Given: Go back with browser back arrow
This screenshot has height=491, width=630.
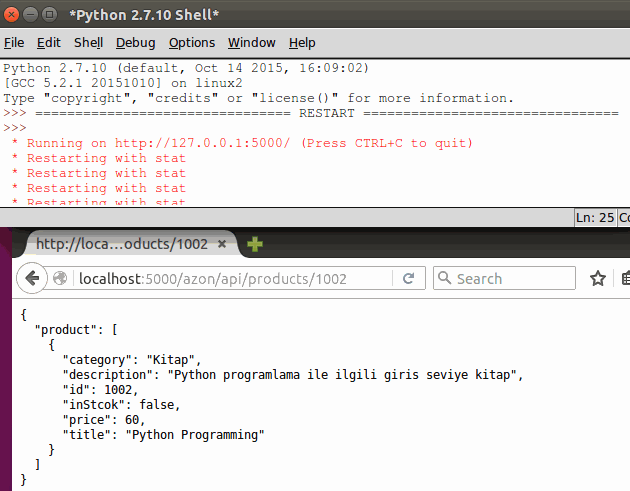Looking at the screenshot, I should tap(32, 278).
